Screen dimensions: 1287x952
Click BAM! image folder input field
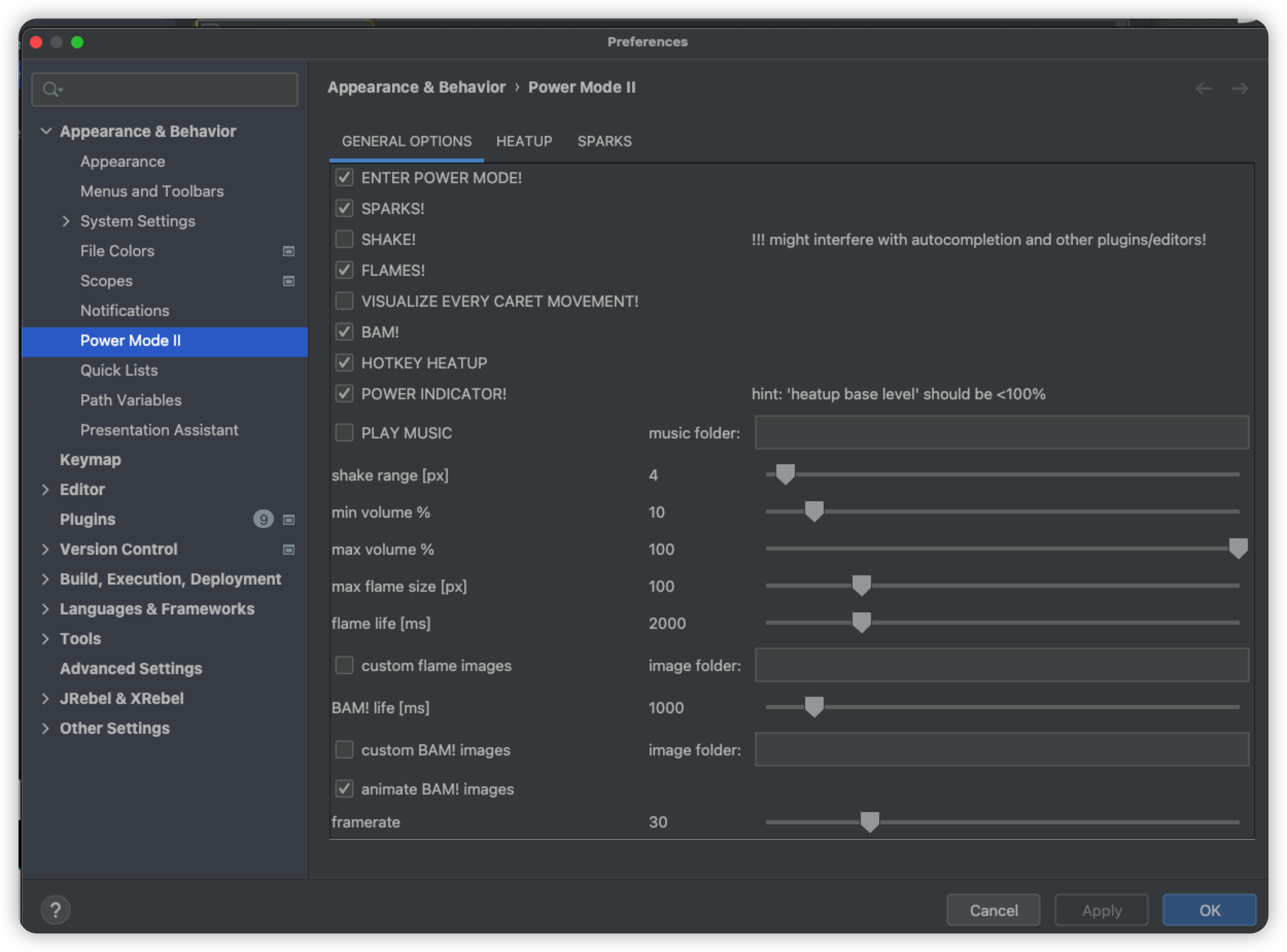pos(1002,750)
